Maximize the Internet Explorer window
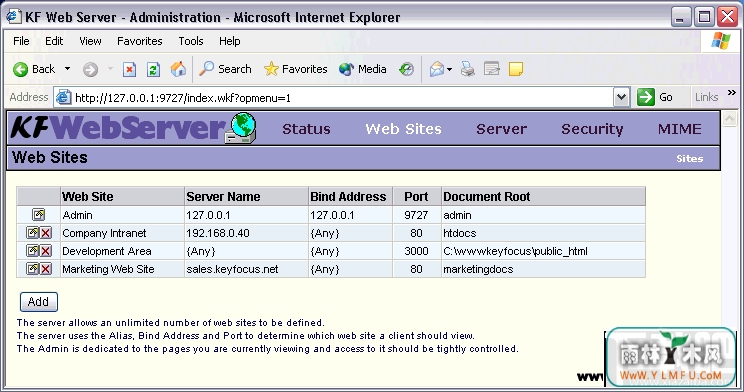The height and width of the screenshot is (392, 744). 704,18
